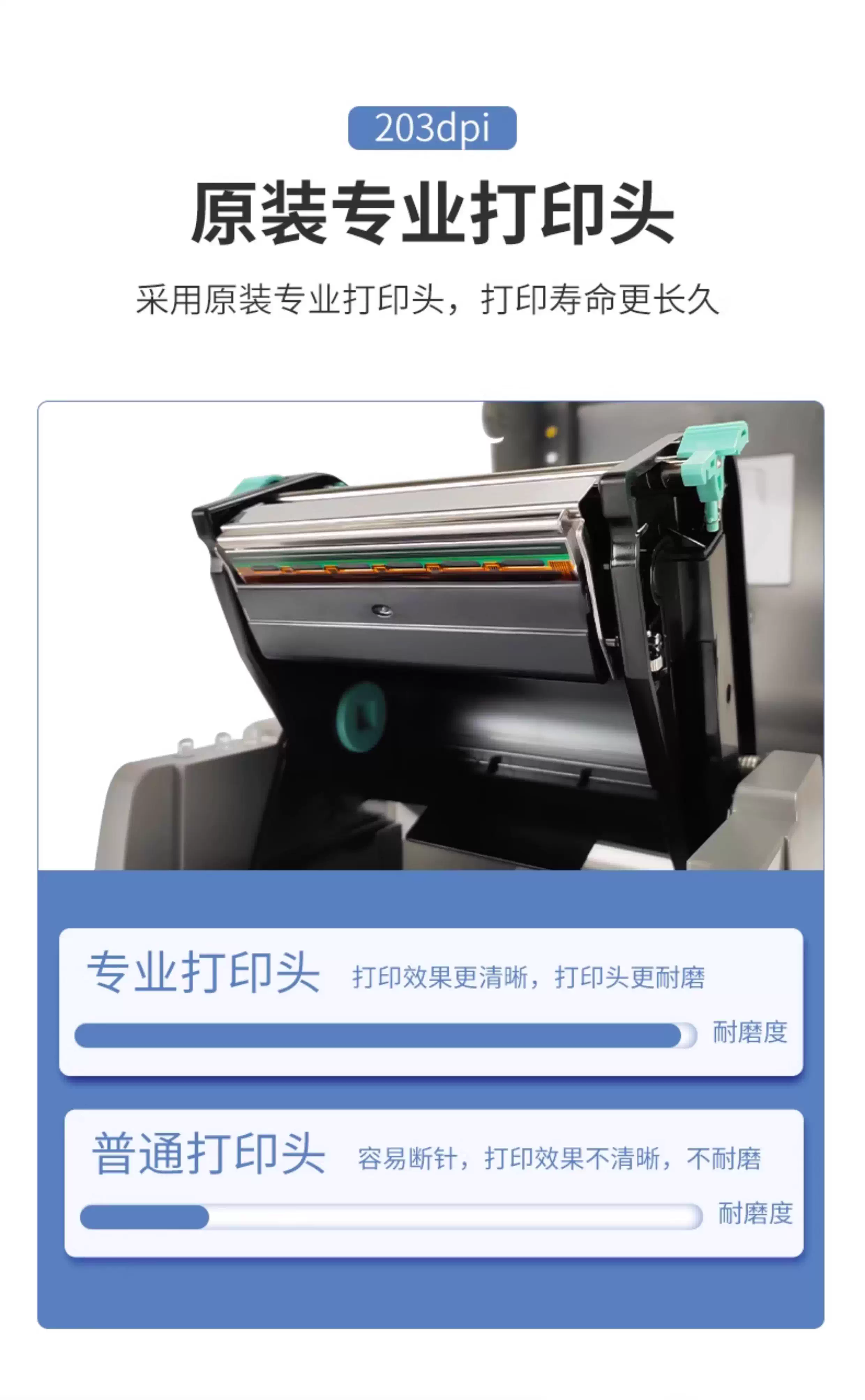This screenshot has height=1400, width=865.
Task: Click the 容易断针，打印效果不清晰，不耐磨 text
Action: tap(559, 1159)
